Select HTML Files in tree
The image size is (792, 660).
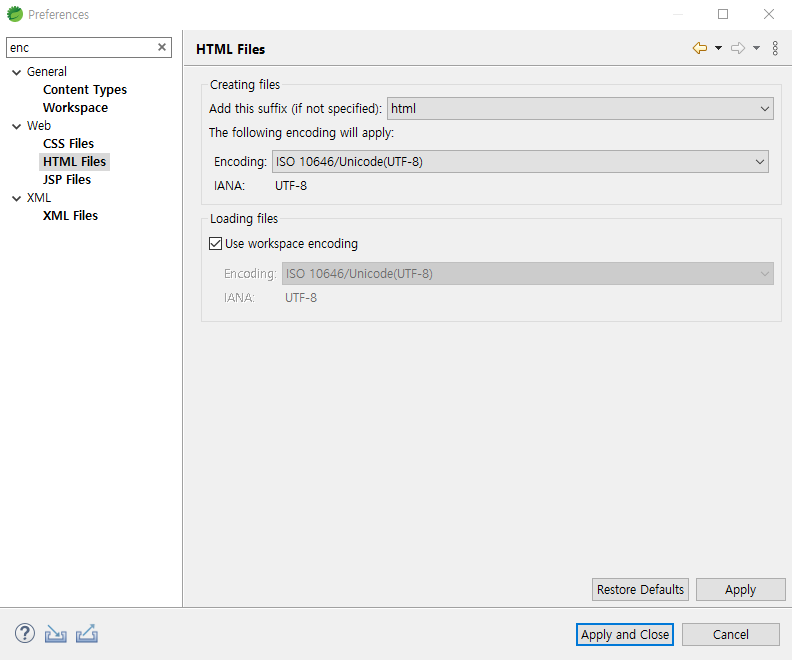pos(74,162)
